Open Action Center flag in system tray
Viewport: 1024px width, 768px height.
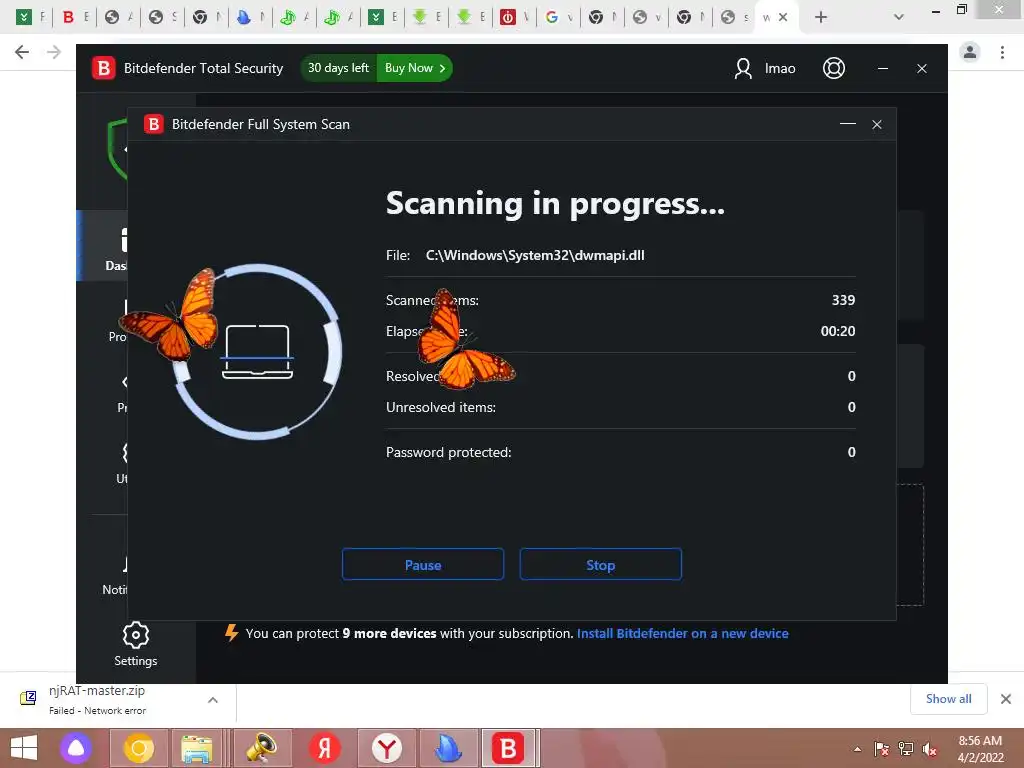(x=881, y=749)
